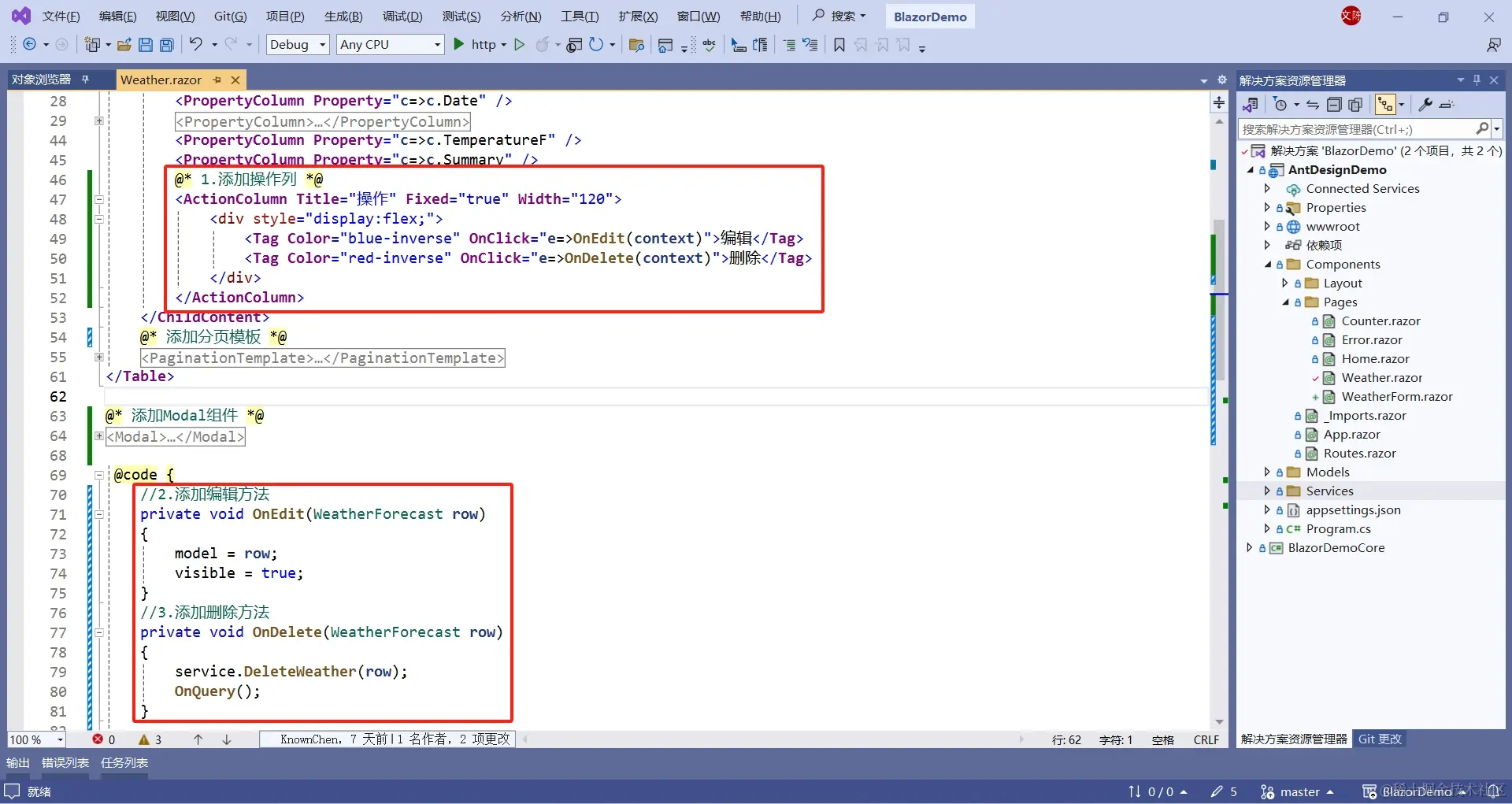Collapse the Pages folder node
The width and height of the screenshot is (1512, 804).
tap(1285, 302)
